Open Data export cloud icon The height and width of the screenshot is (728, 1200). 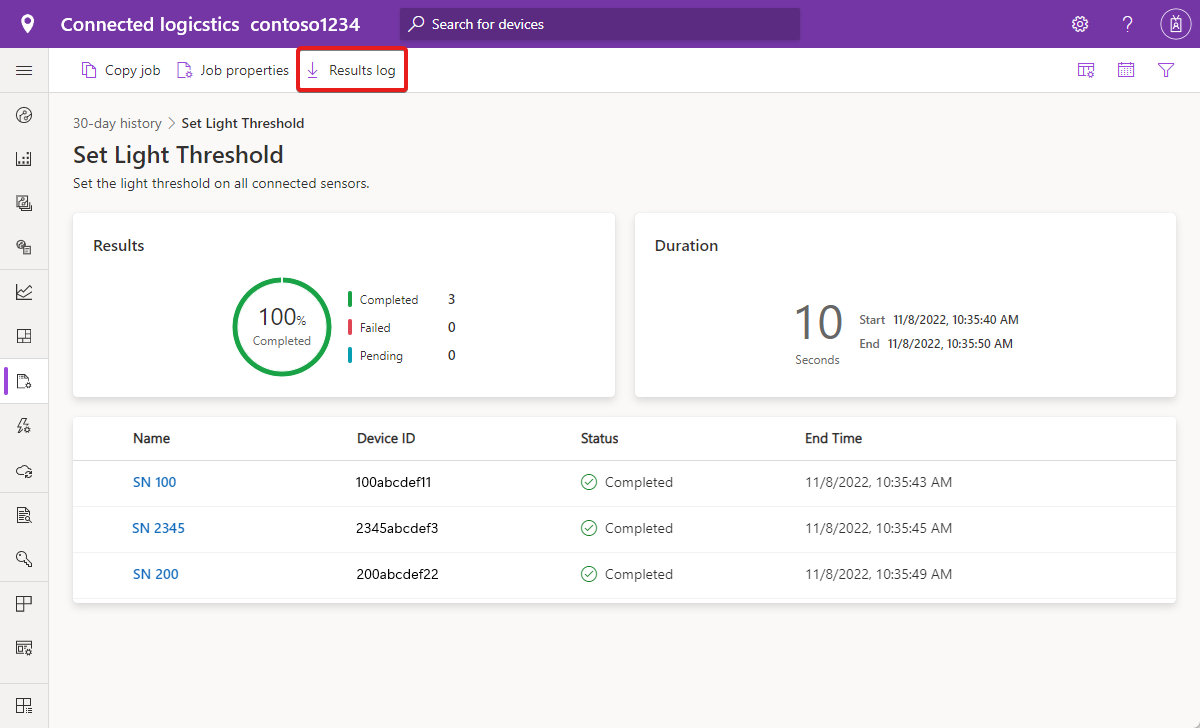click(24, 470)
